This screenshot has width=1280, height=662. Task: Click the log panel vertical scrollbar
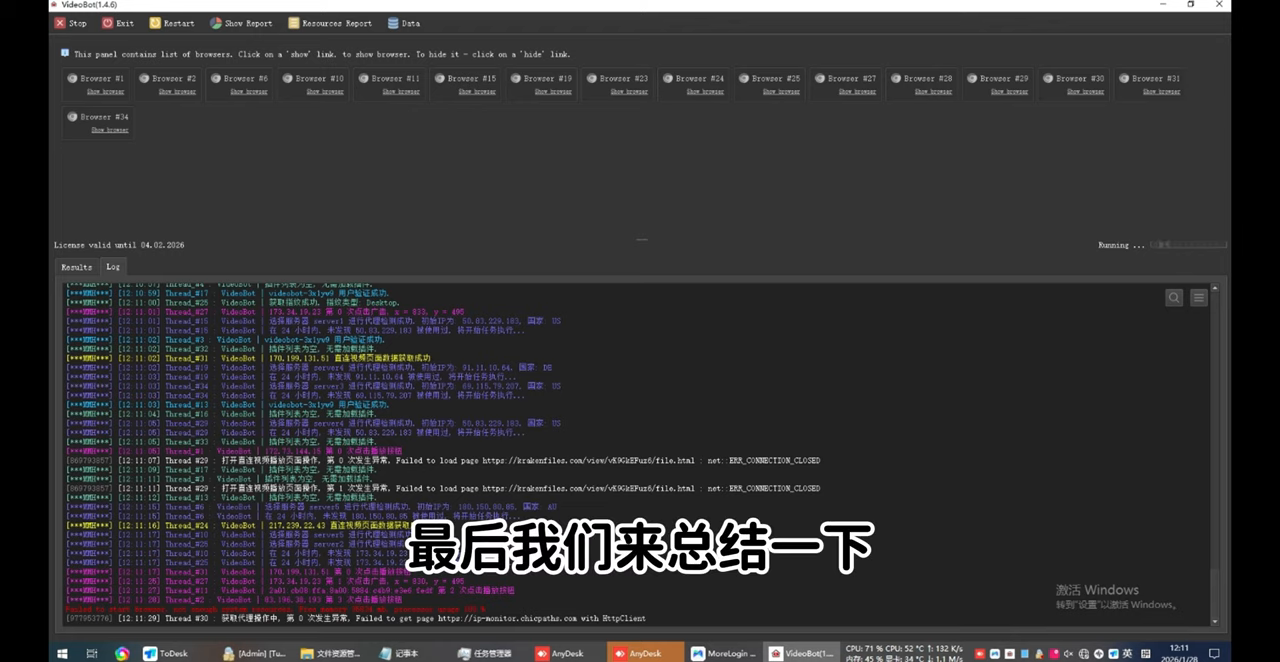pos(1216,455)
